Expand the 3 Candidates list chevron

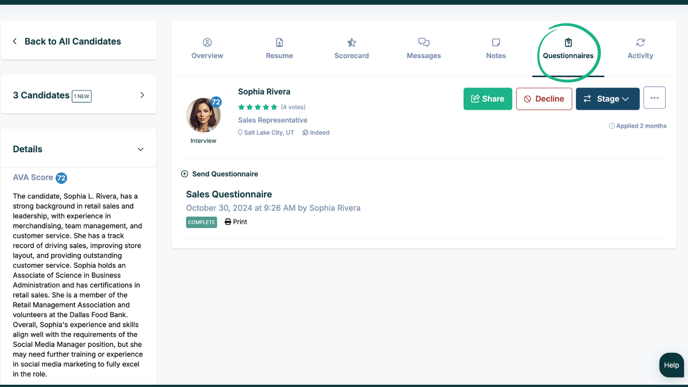tap(142, 95)
